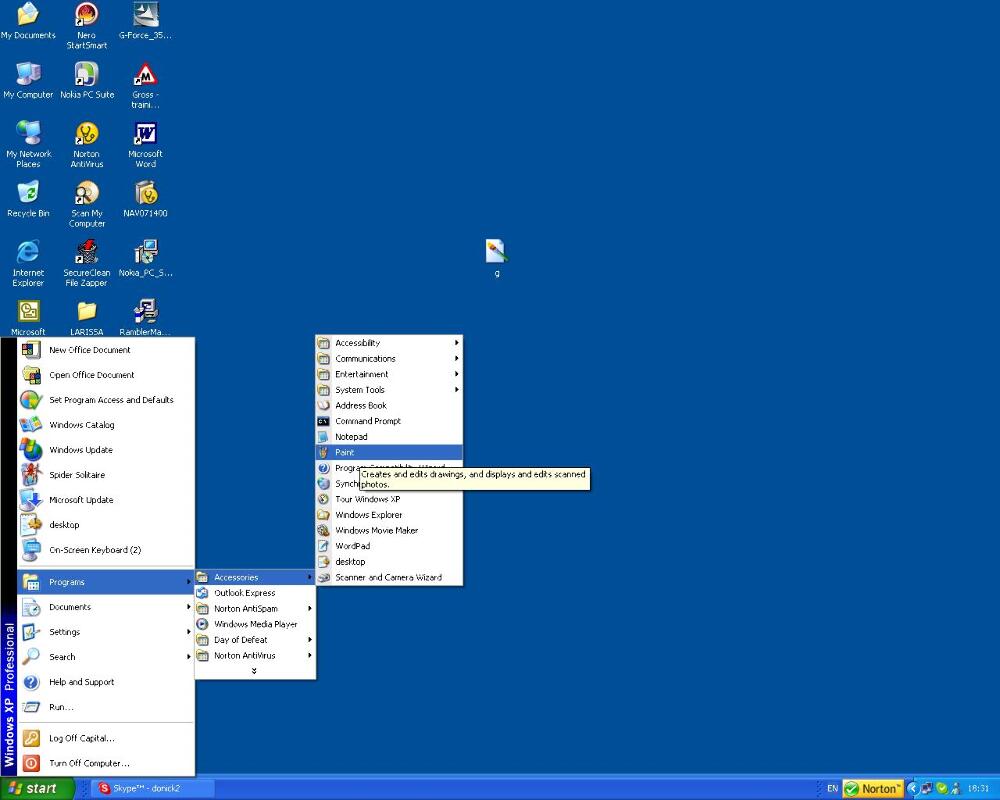
Task: Launch Norton AntiVirus desktop shortcut
Action: (x=87, y=144)
